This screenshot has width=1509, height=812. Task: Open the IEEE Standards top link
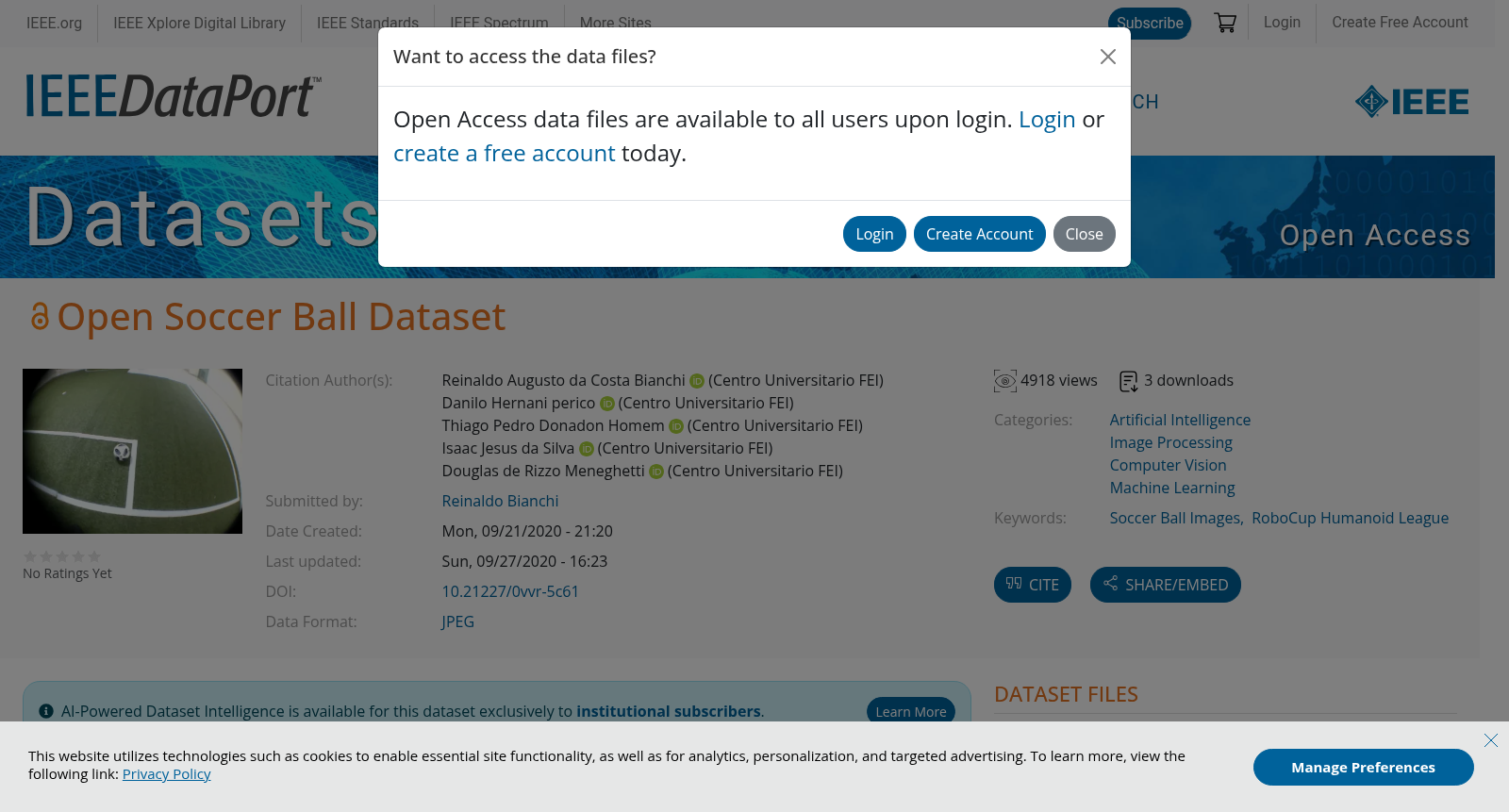coord(368,23)
